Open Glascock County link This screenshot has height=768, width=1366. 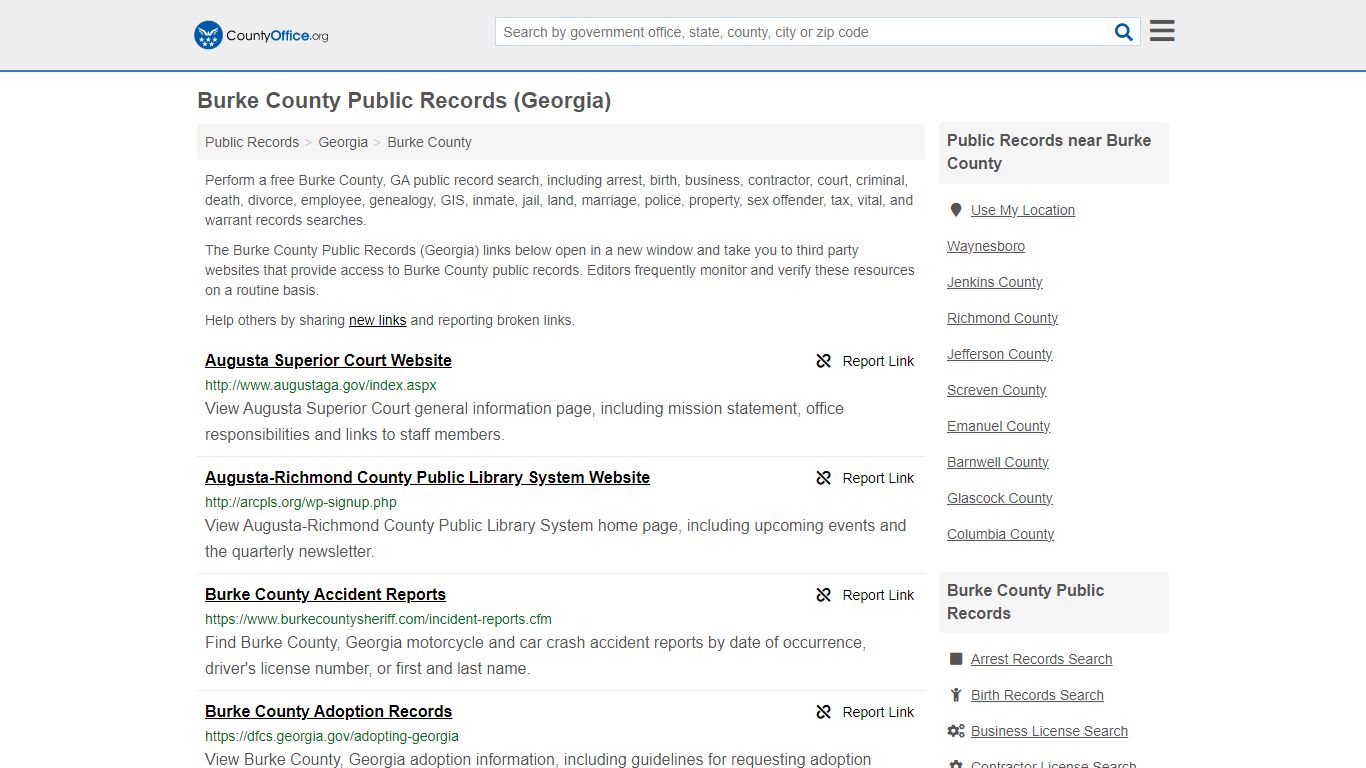coord(1000,498)
